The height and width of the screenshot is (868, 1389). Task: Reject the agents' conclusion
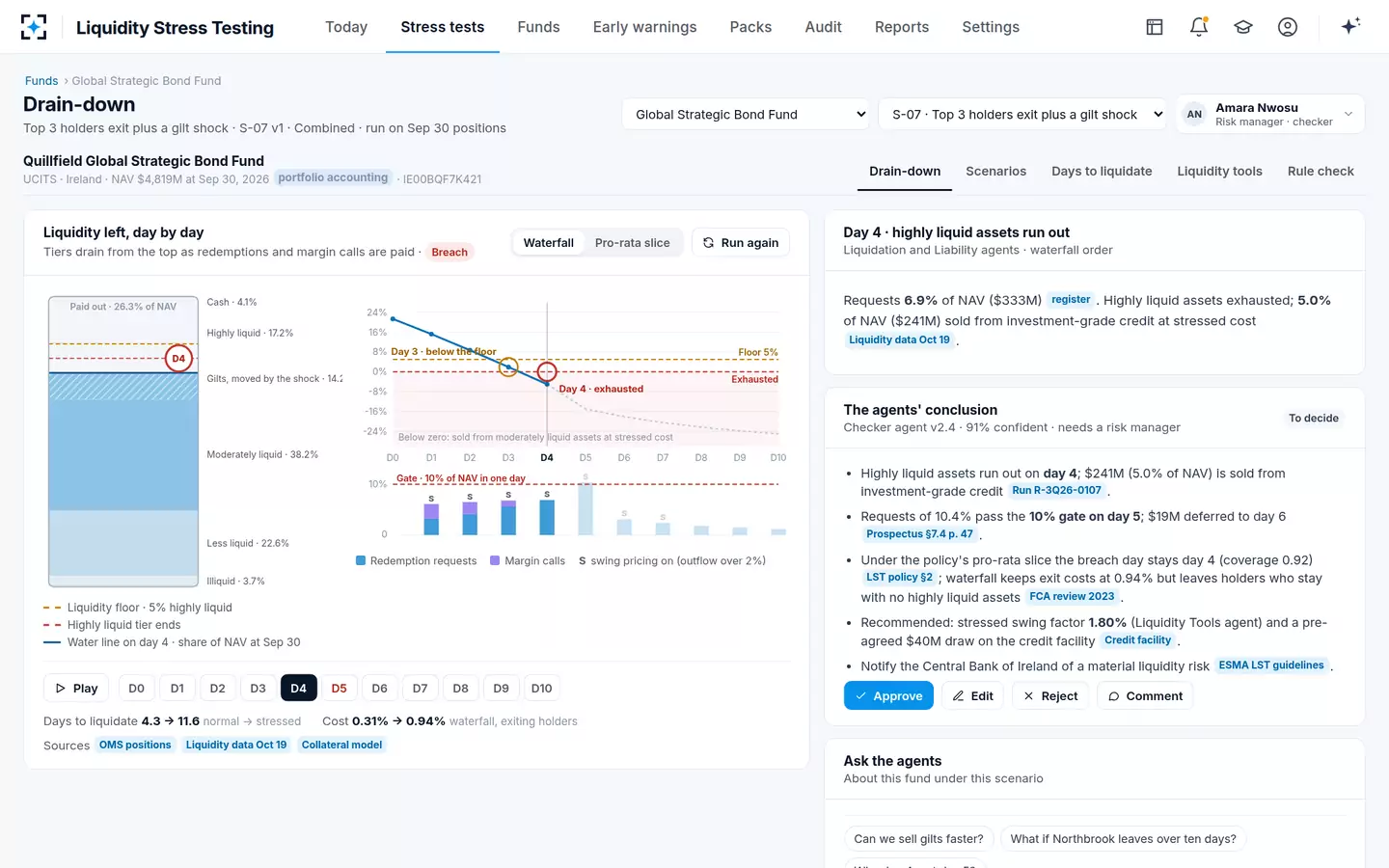(x=1050, y=696)
